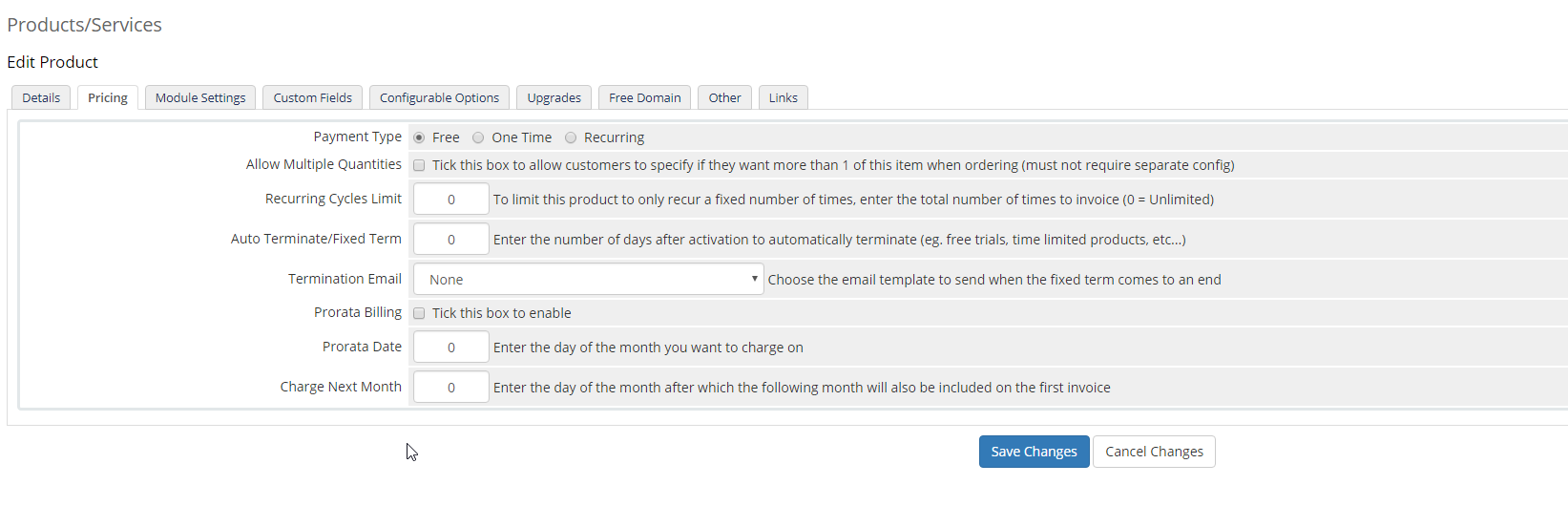Image resolution: width=1568 pixels, height=506 pixels.
Task: Open the Configurable Options tab
Action: pyautogui.click(x=439, y=97)
